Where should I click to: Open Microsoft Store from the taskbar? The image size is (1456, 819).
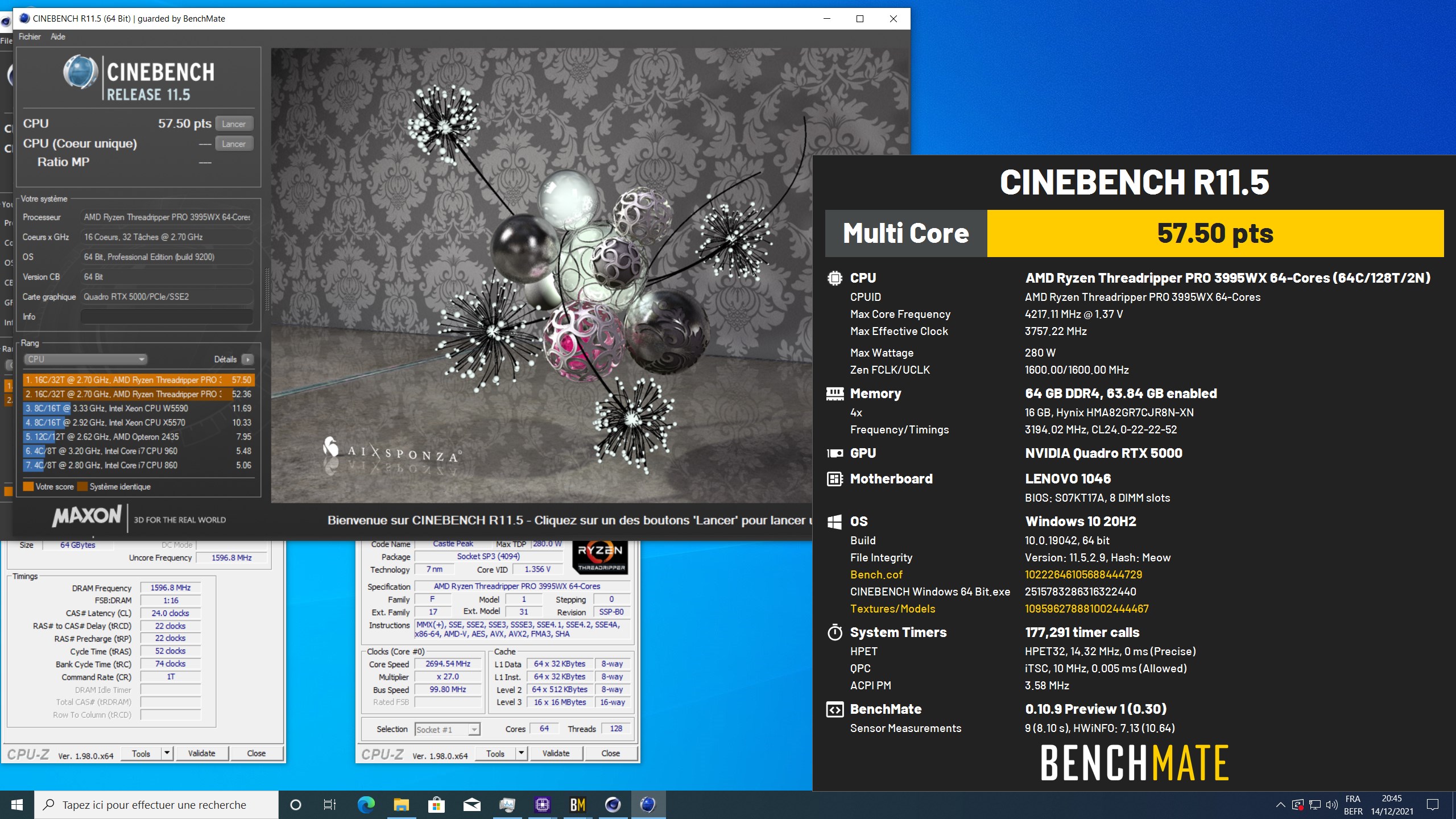436,805
